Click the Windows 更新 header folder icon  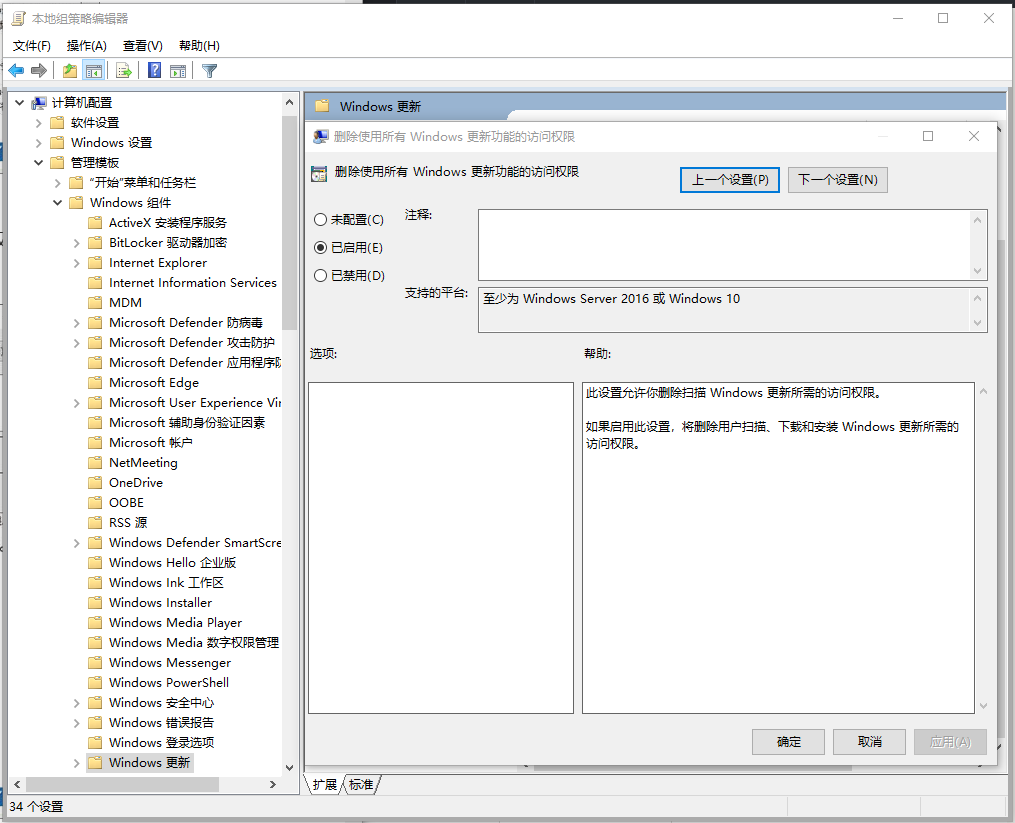(x=322, y=106)
